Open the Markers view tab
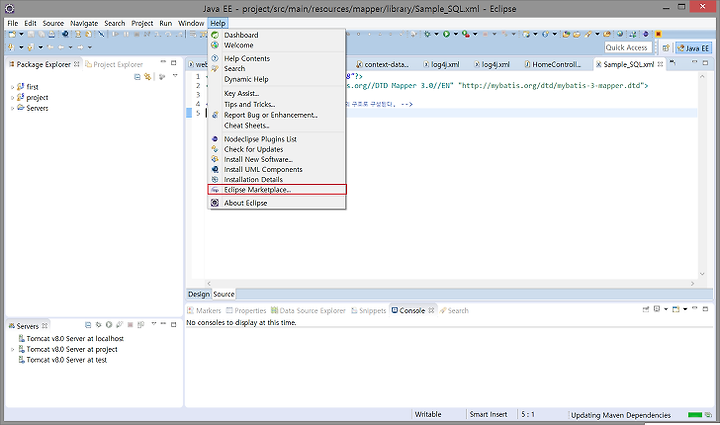 [204, 311]
